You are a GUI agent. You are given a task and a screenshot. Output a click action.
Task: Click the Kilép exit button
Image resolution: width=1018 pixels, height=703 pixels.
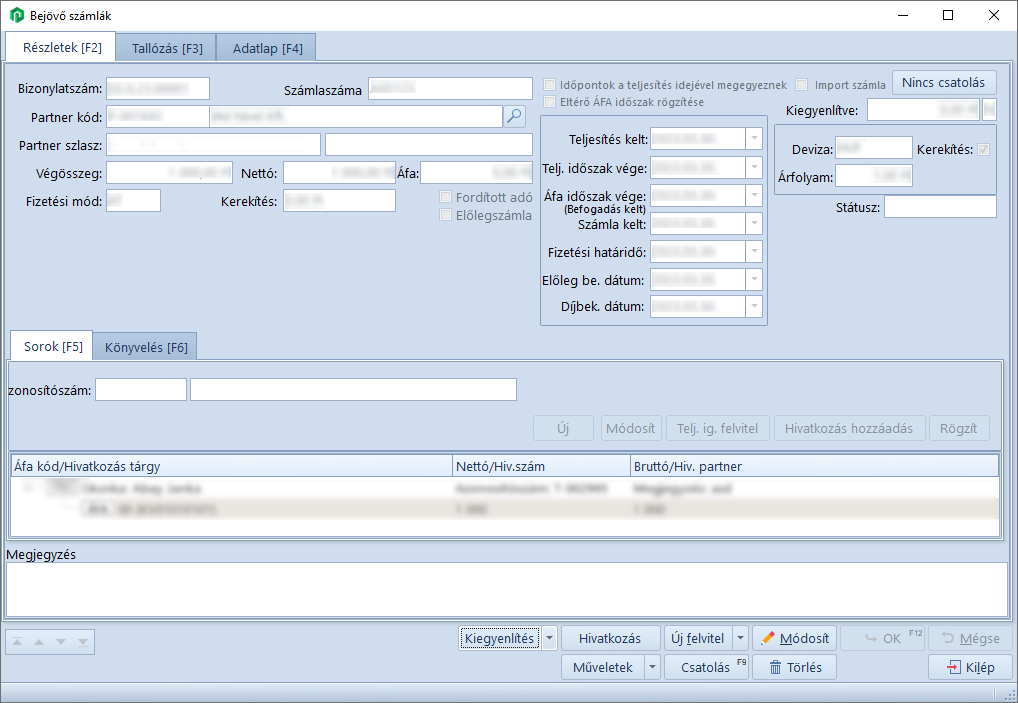(x=969, y=667)
